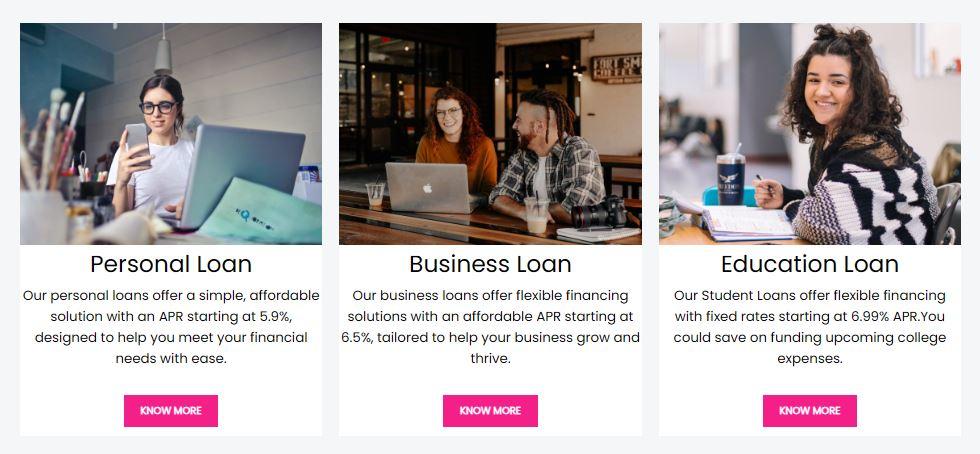The image size is (980, 454).
Task: Click the open notebook on student's desk
Action: point(747,223)
